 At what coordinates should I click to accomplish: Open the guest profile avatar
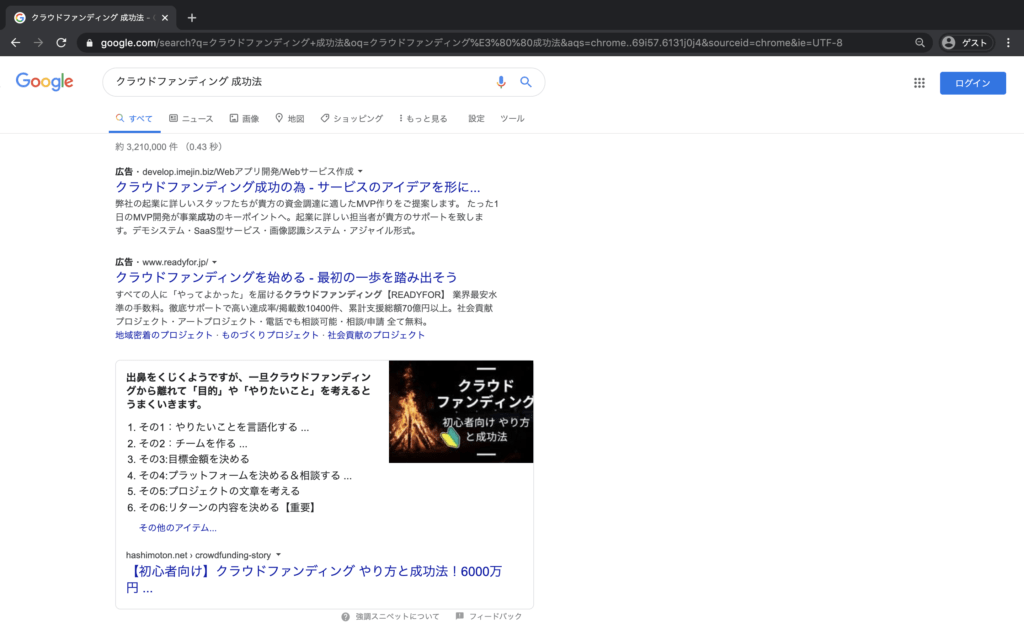[948, 42]
